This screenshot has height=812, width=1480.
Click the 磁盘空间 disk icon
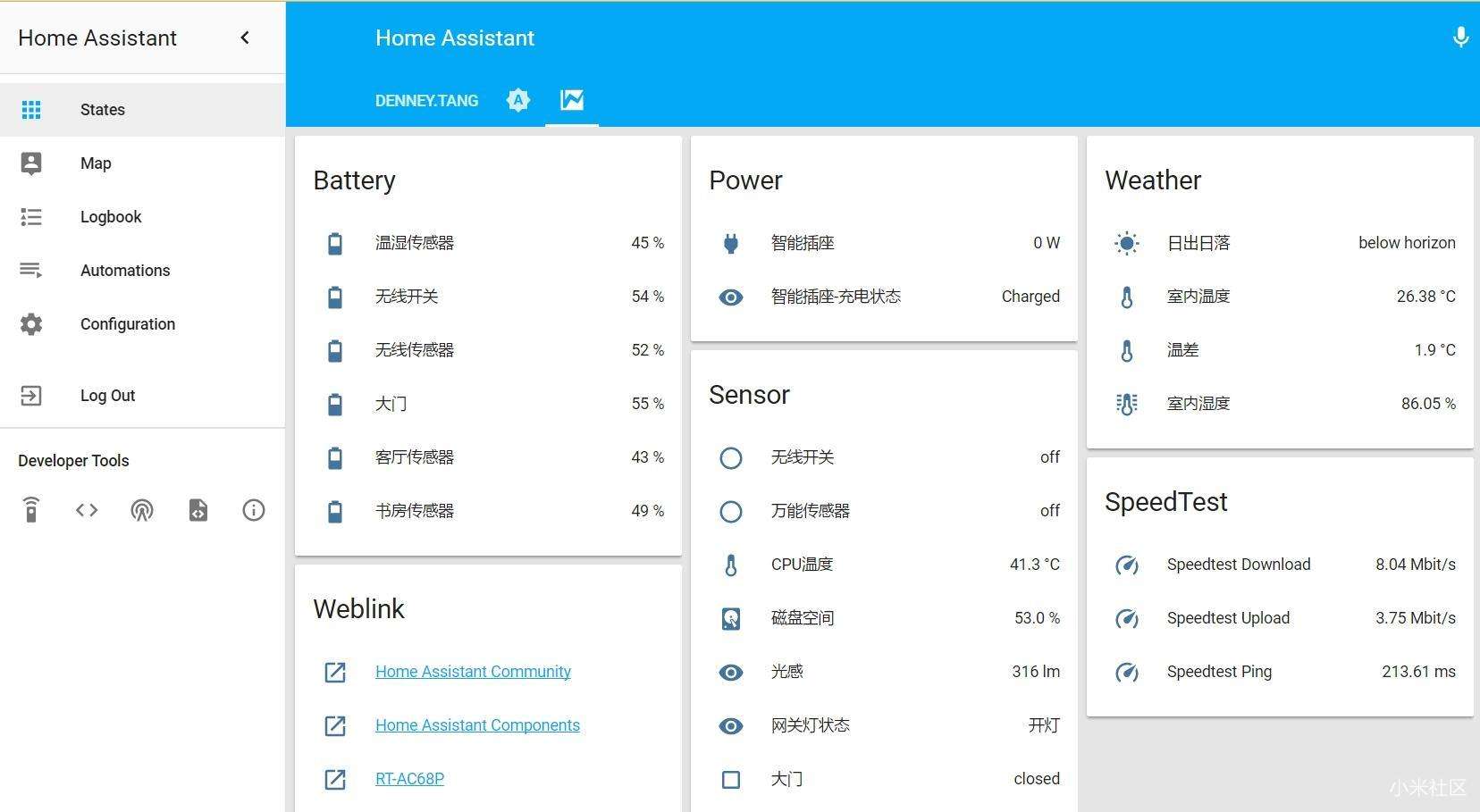[731, 618]
